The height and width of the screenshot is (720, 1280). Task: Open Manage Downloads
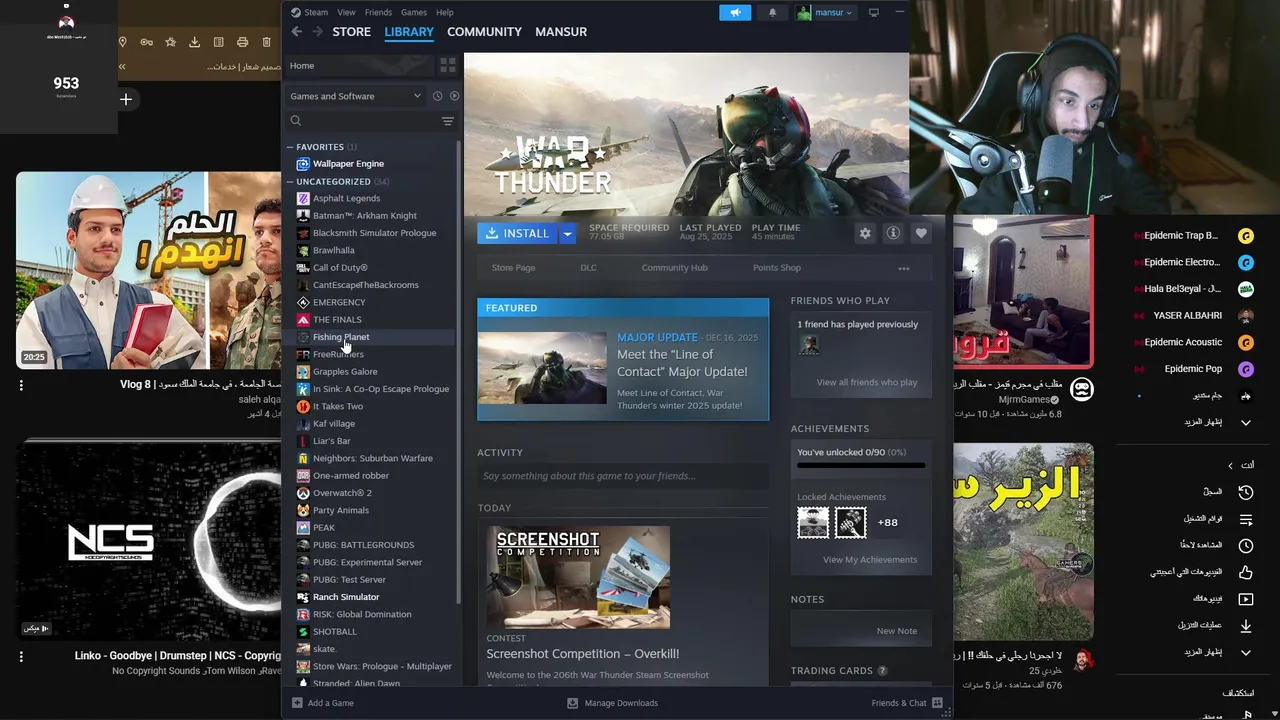(x=613, y=703)
